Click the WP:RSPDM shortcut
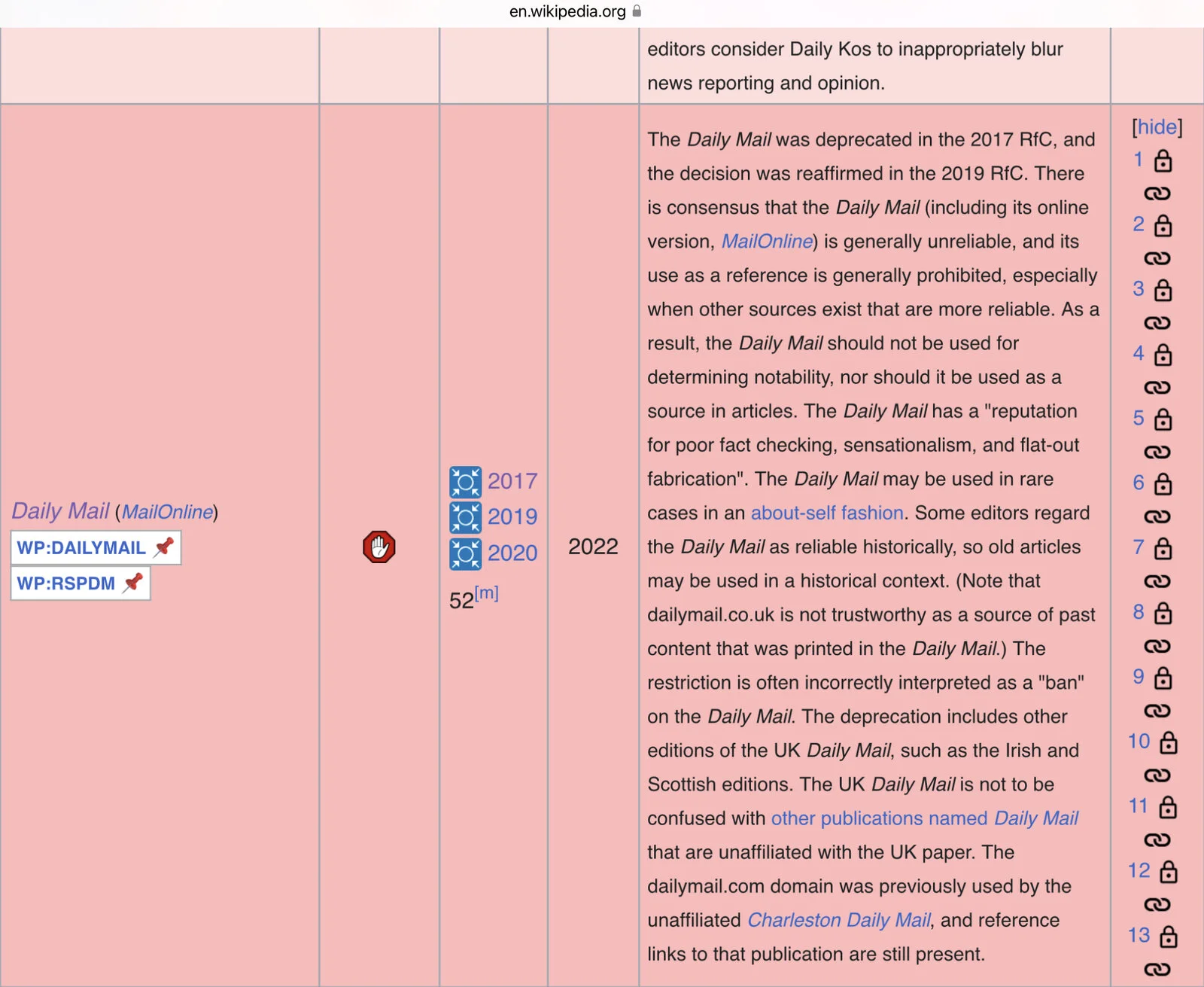The height and width of the screenshot is (987, 1204). 66,583
